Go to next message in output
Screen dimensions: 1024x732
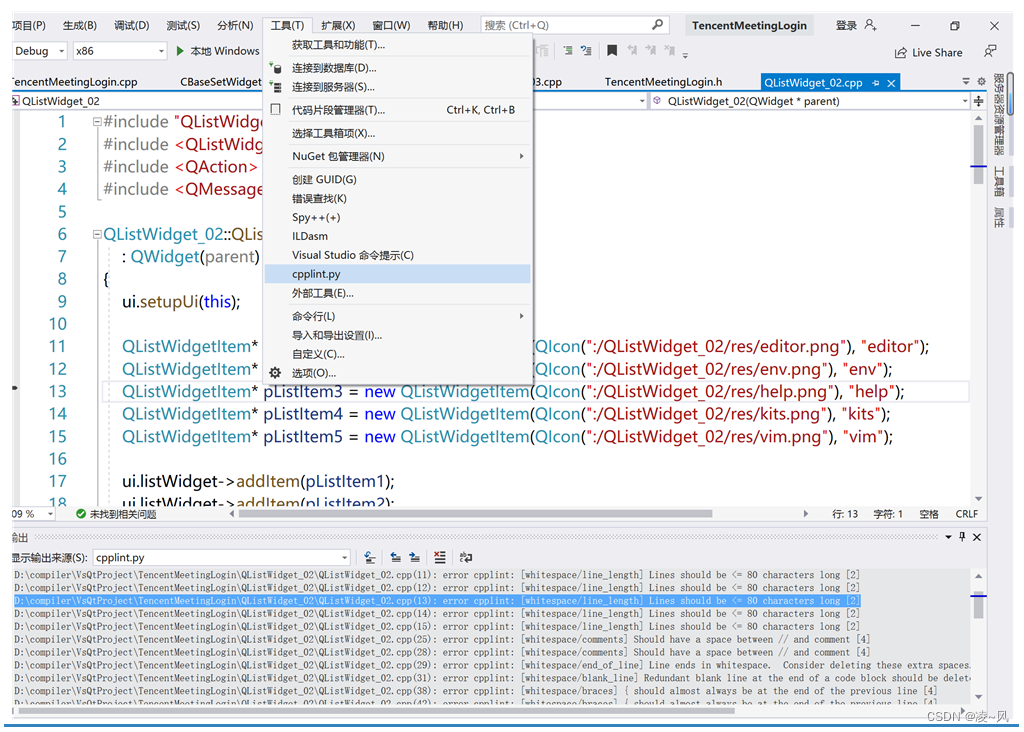click(x=415, y=557)
